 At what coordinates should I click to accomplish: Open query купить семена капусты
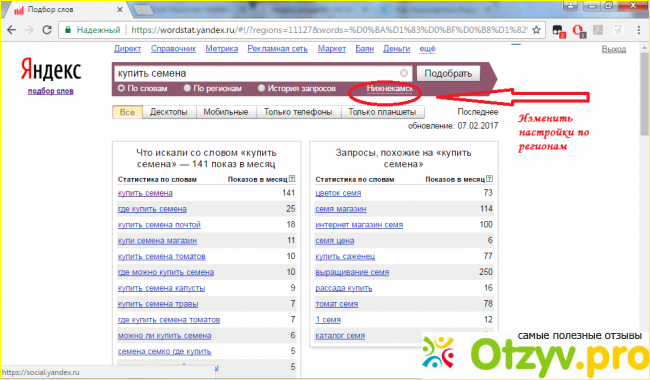click(x=161, y=288)
